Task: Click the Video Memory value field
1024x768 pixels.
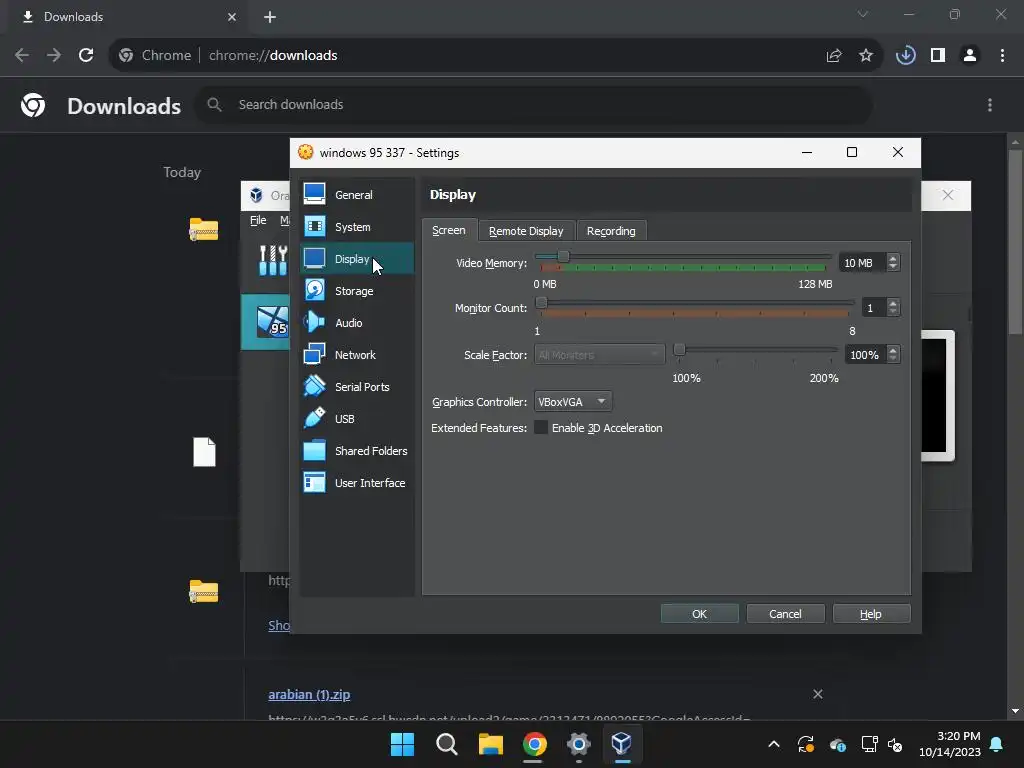Action: (863, 263)
